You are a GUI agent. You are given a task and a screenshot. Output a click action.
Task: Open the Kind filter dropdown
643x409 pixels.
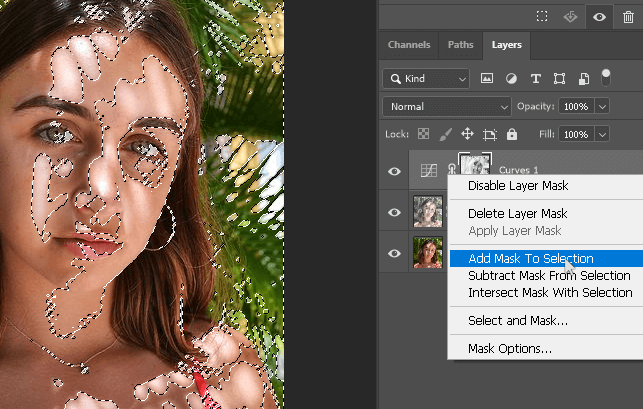426,78
